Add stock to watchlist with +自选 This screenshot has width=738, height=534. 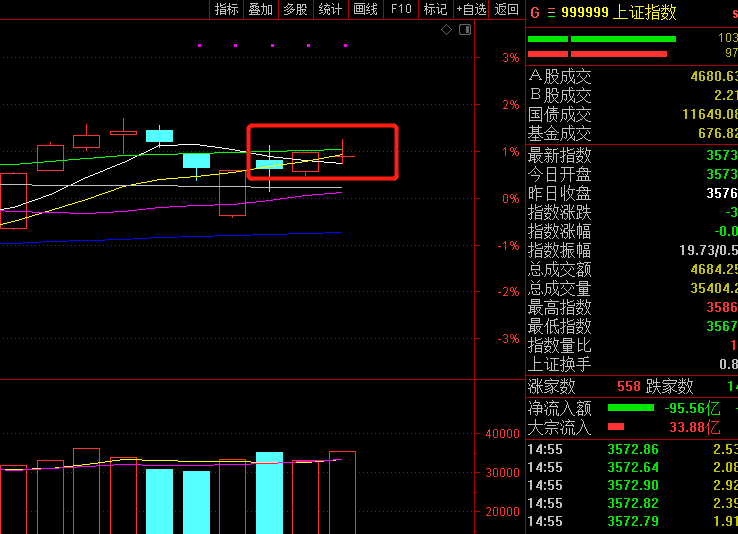point(471,9)
